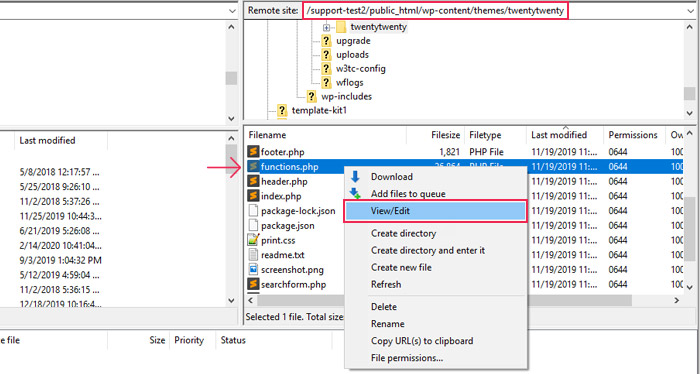Screen dimensions: 700x374
Task: Open the local site path dropdown arrow
Action: click(232, 11)
